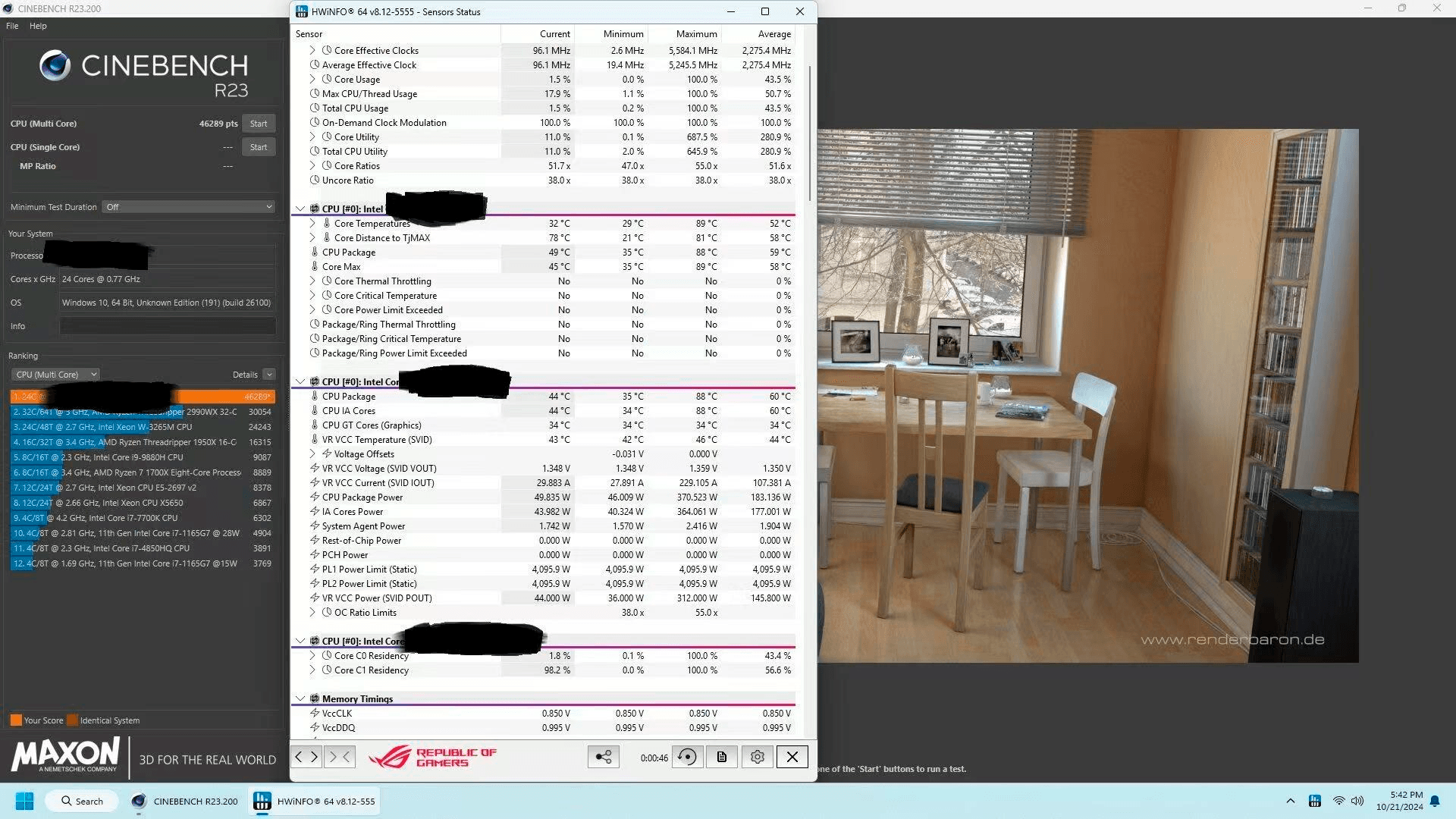
Task: Close sensors with bottom X button
Action: (792, 757)
